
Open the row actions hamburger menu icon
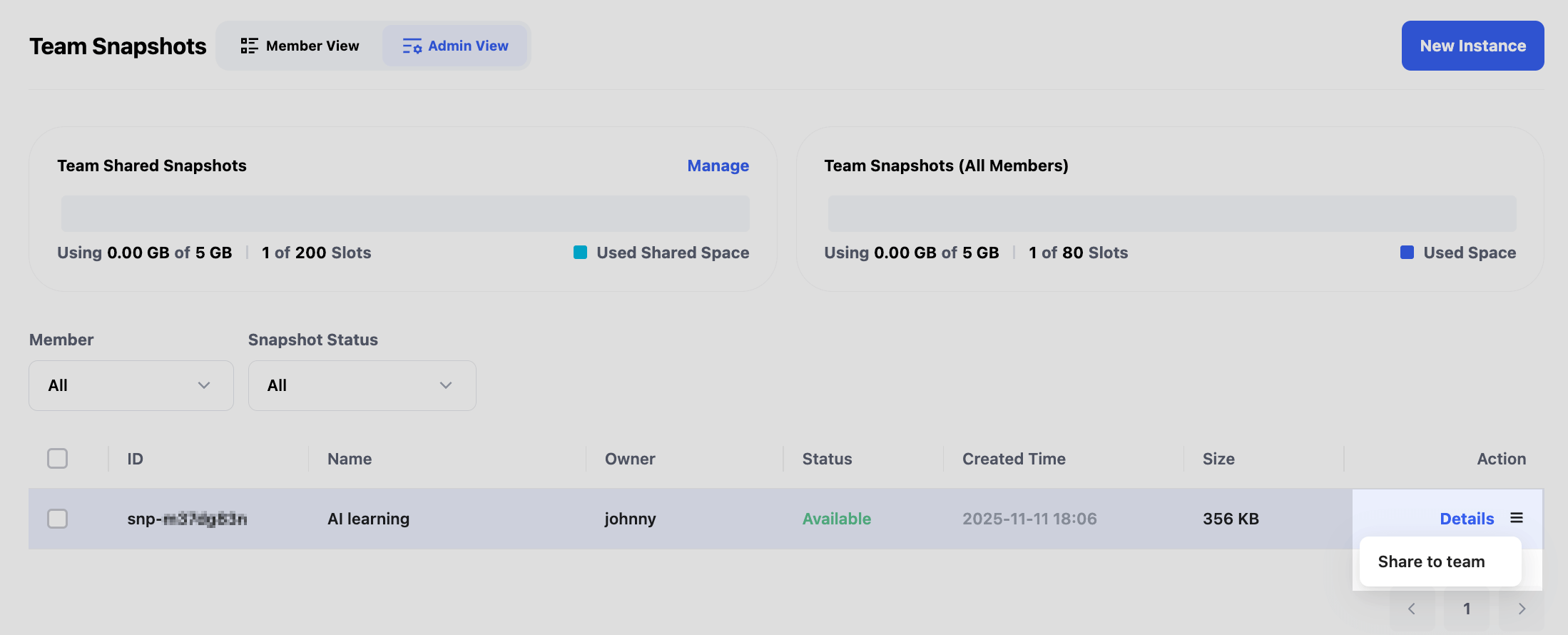point(1517,518)
